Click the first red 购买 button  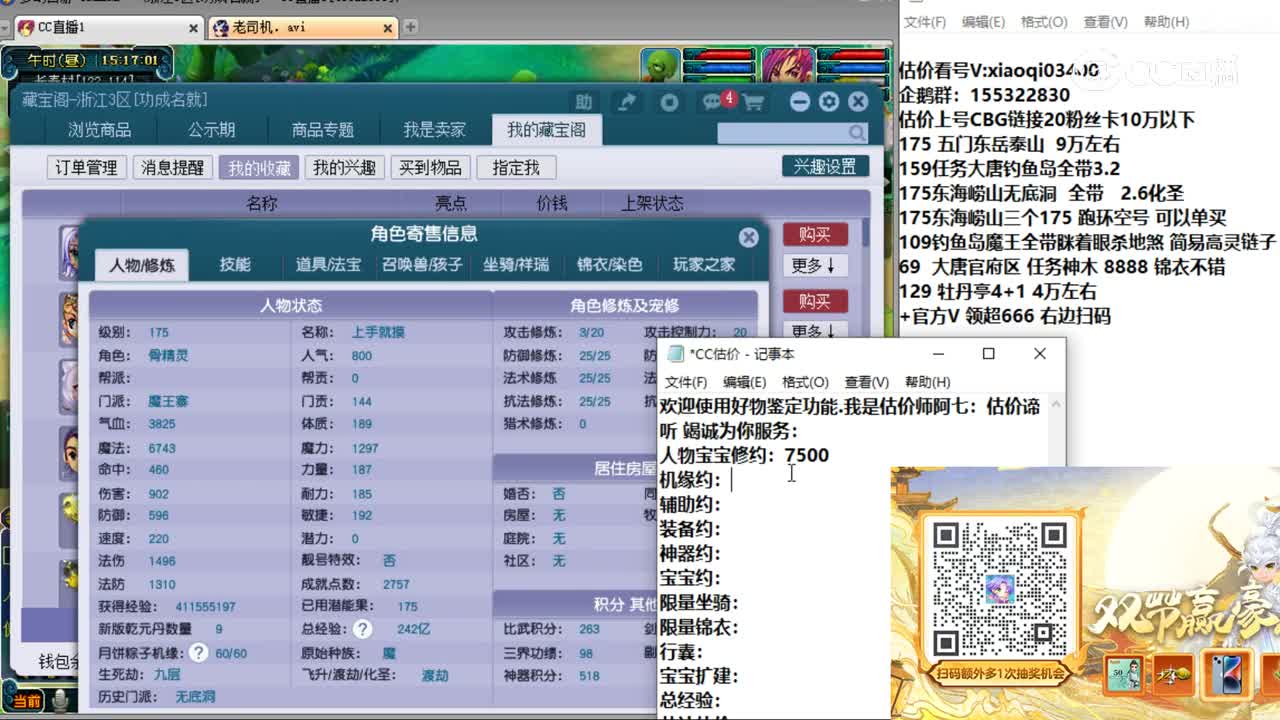coord(815,234)
